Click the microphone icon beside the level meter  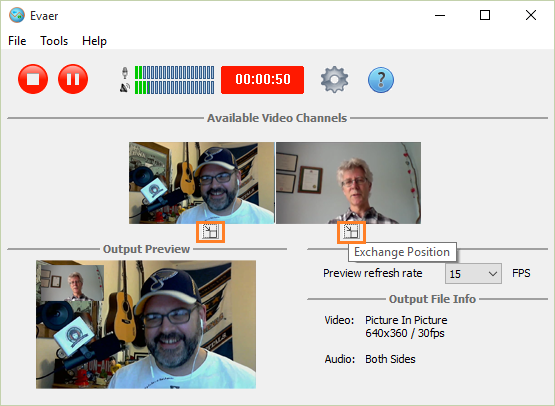click(x=125, y=73)
